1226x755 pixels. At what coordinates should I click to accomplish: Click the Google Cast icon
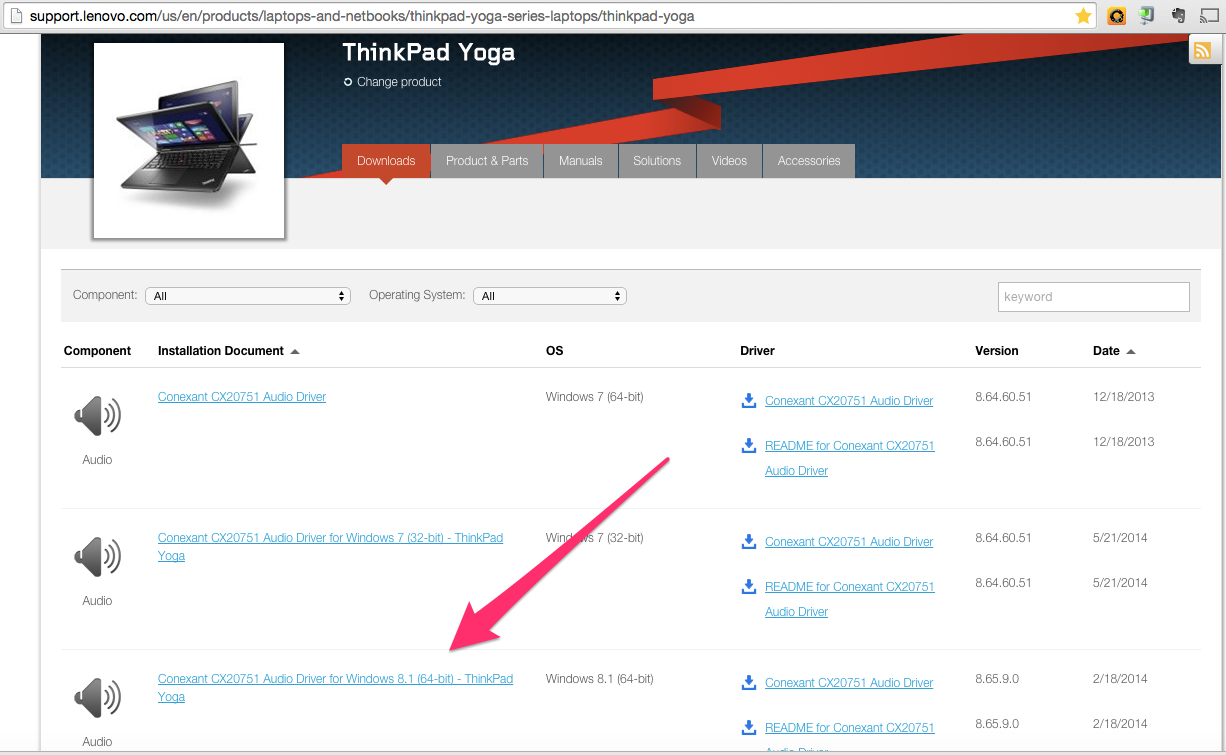point(1209,16)
